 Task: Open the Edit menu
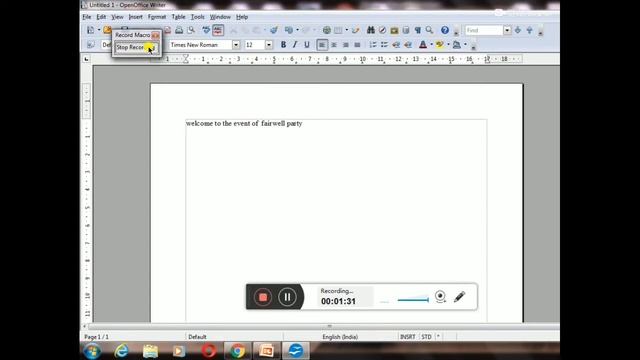tap(101, 17)
